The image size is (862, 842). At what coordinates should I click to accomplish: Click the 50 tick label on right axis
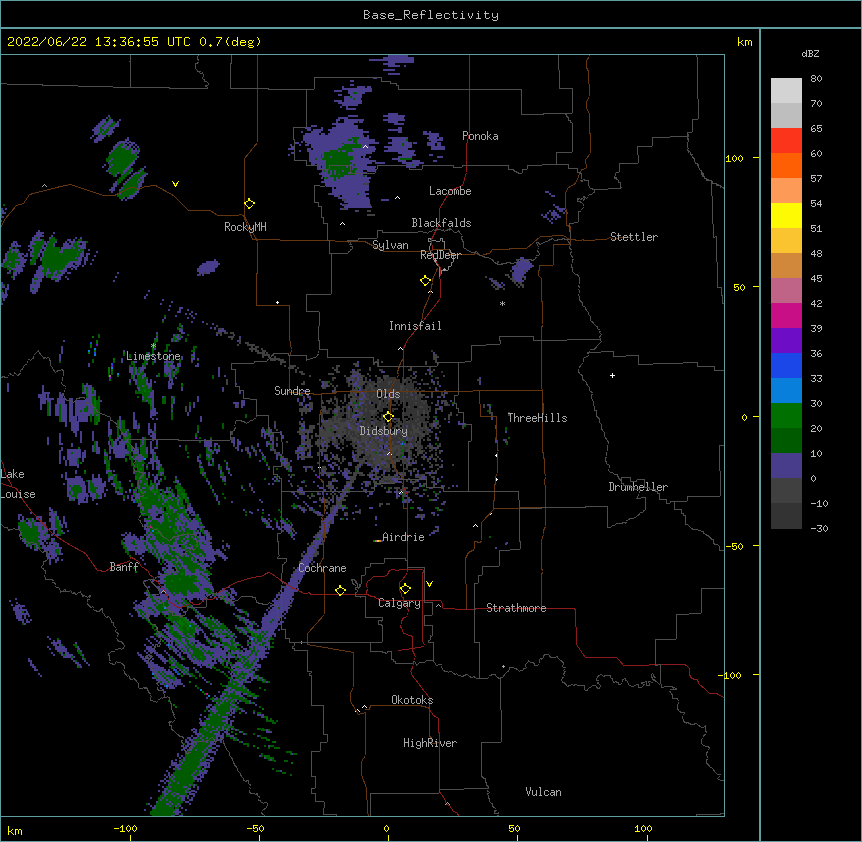[x=739, y=287]
